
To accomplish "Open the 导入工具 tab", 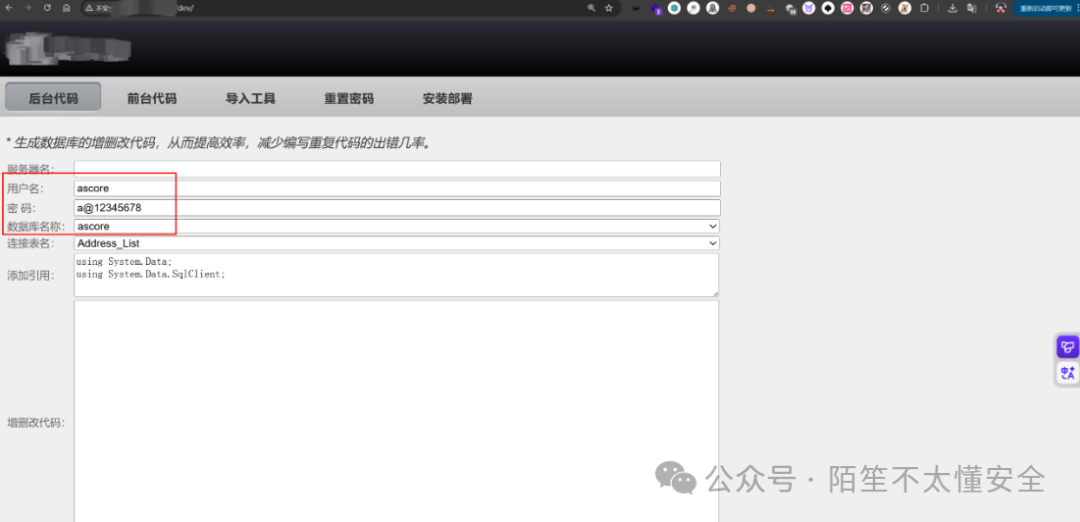I will pyautogui.click(x=251, y=98).
